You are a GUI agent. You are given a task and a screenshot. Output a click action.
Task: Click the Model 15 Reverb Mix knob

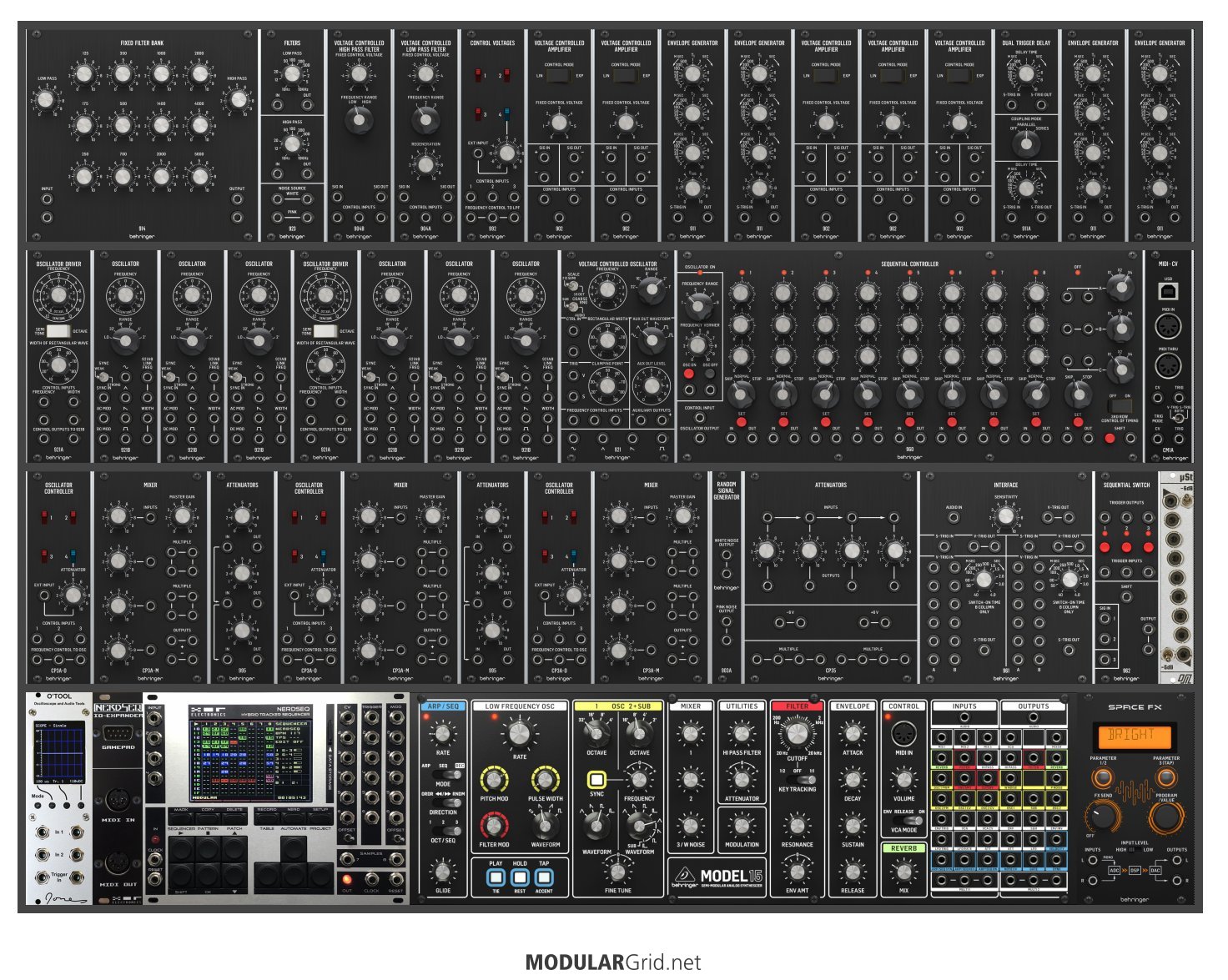pos(903,872)
